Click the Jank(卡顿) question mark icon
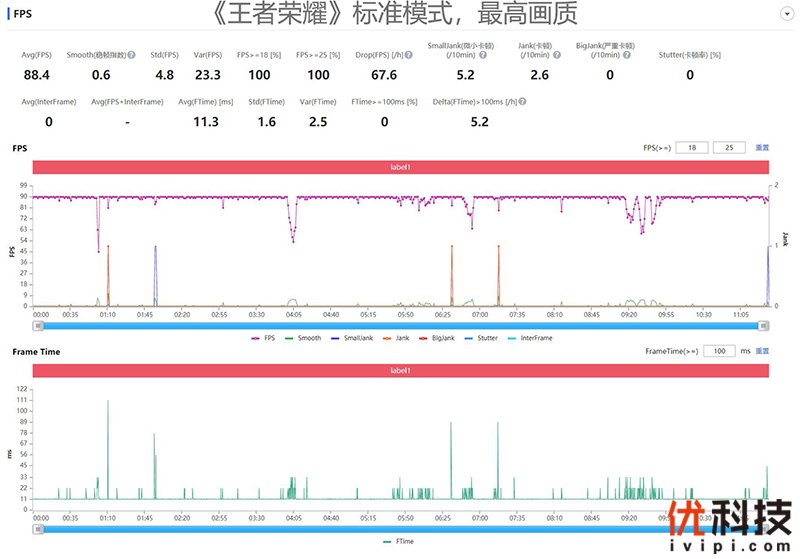The width and height of the screenshot is (800, 559). [x=555, y=56]
